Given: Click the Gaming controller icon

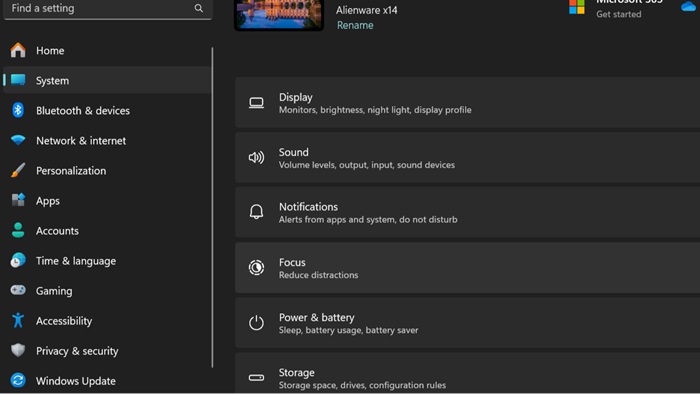Looking at the screenshot, I should pos(18,290).
